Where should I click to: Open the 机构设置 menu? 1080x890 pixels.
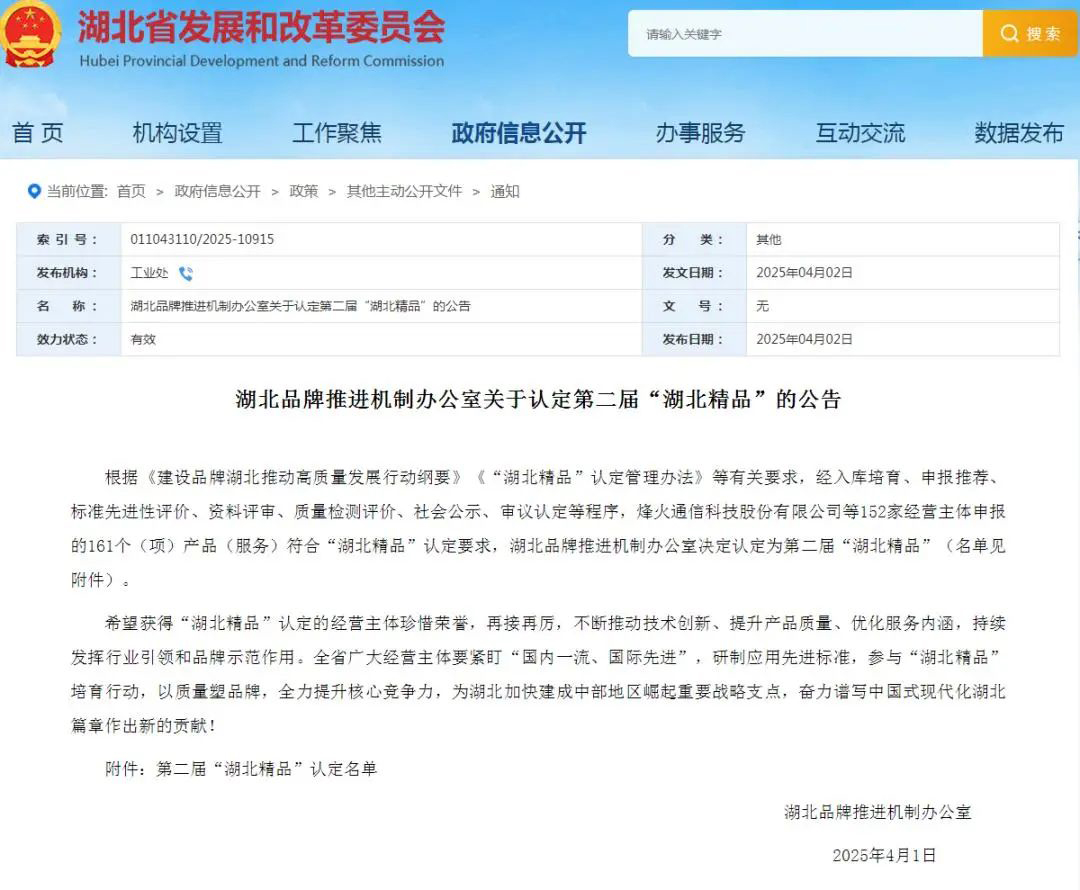177,133
